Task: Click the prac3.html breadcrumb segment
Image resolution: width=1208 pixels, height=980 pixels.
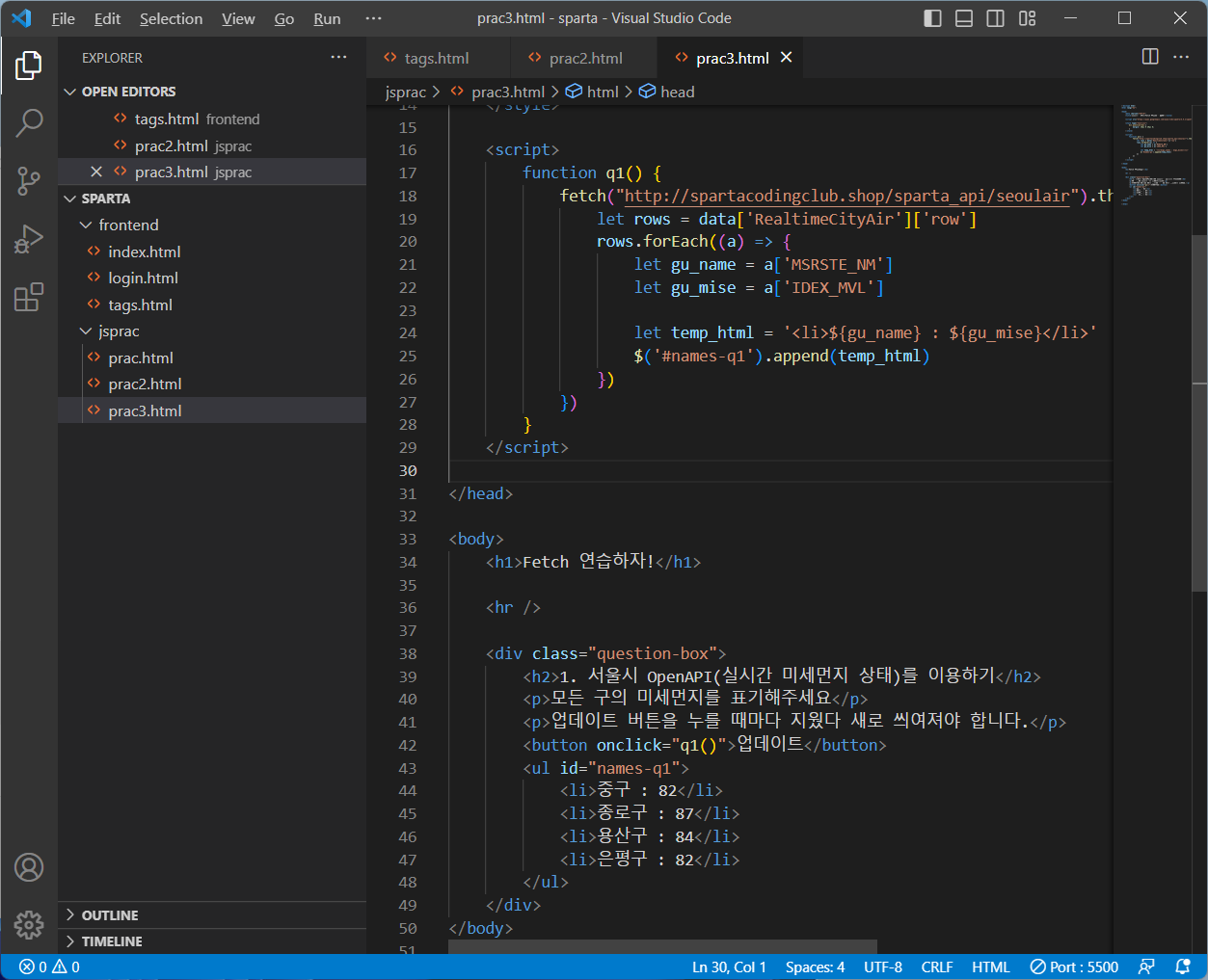Action: point(497,92)
